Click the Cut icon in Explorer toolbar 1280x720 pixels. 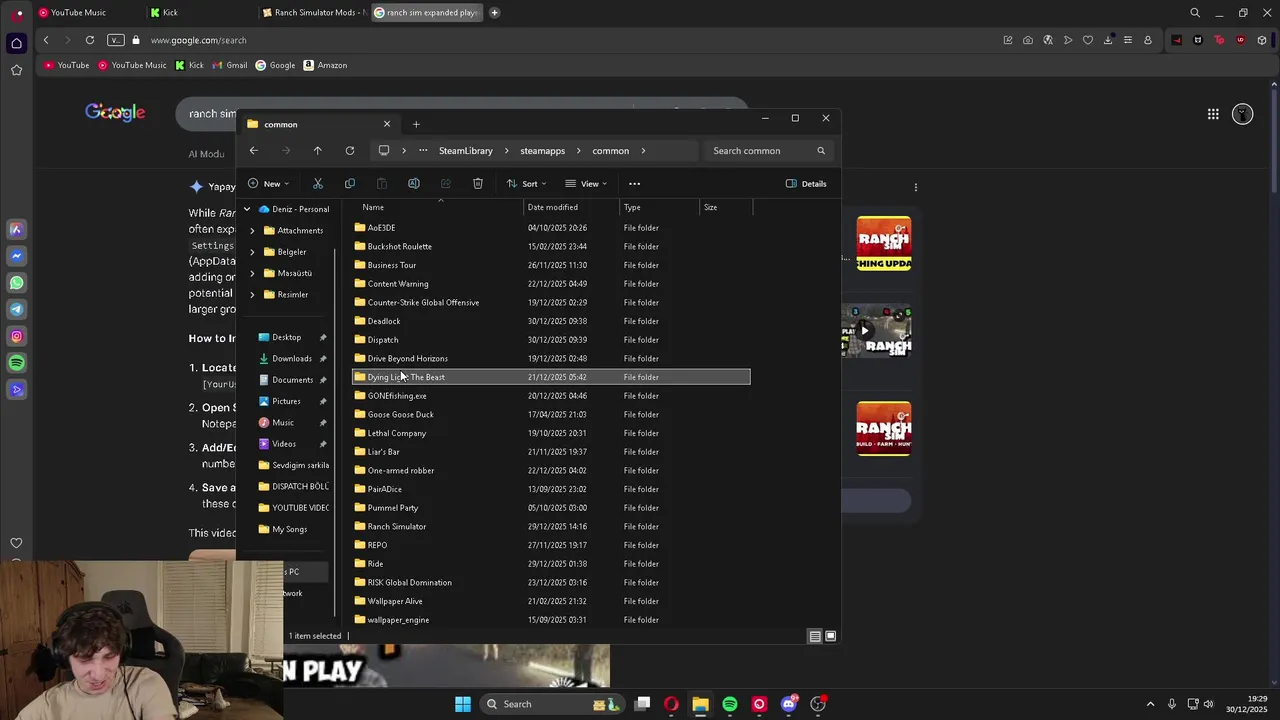click(x=318, y=183)
